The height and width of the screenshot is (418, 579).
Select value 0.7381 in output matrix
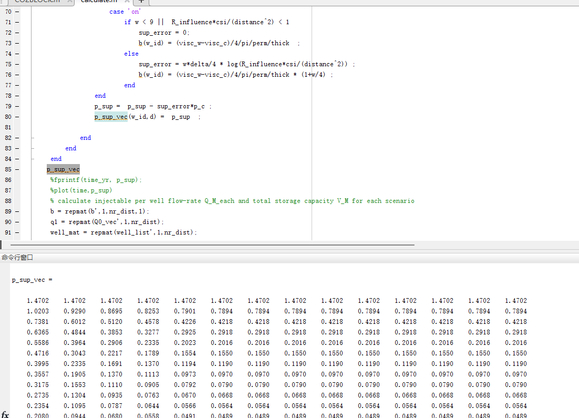tap(38, 322)
